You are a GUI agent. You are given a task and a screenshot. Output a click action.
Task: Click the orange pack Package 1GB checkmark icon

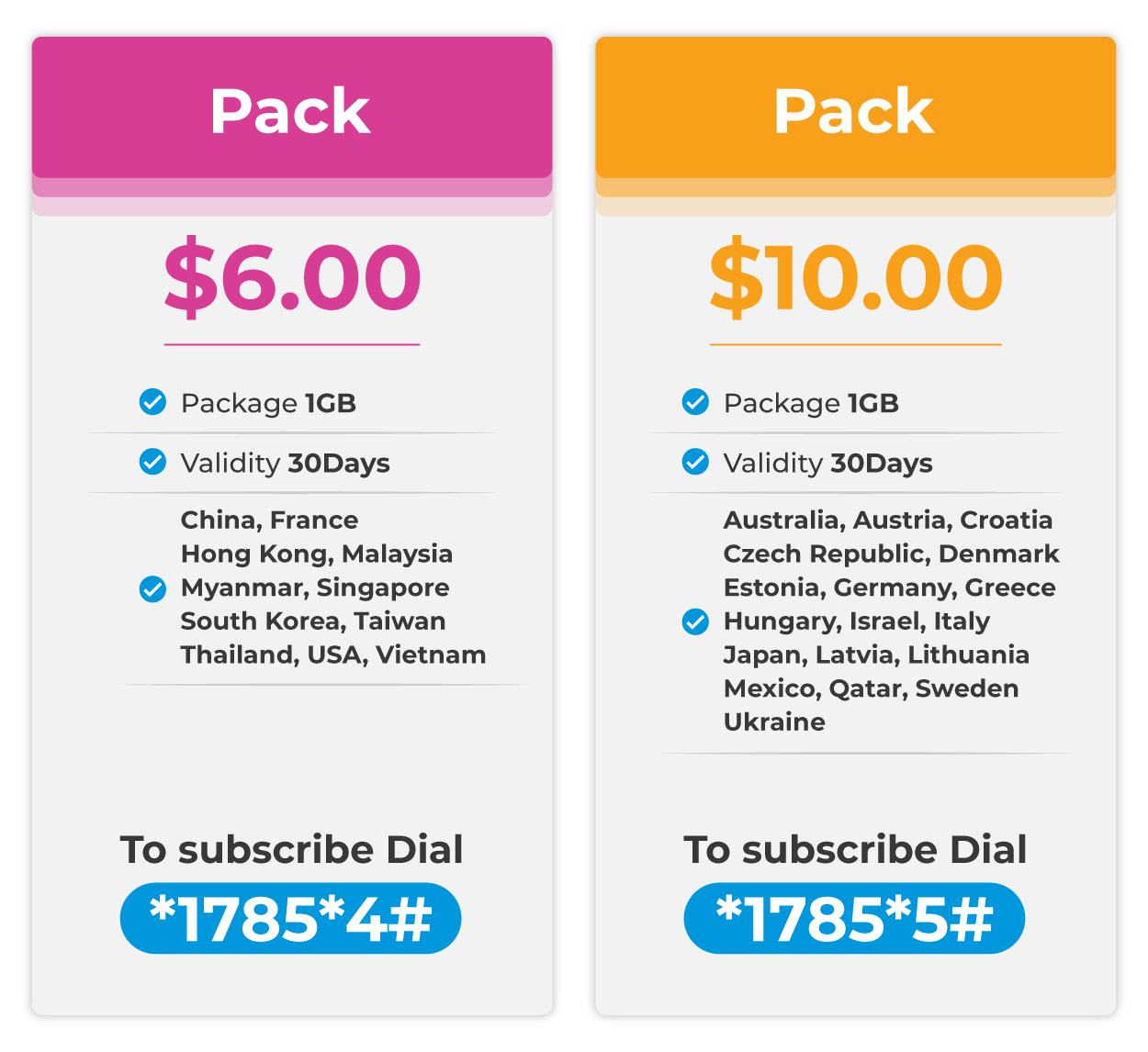click(x=695, y=402)
